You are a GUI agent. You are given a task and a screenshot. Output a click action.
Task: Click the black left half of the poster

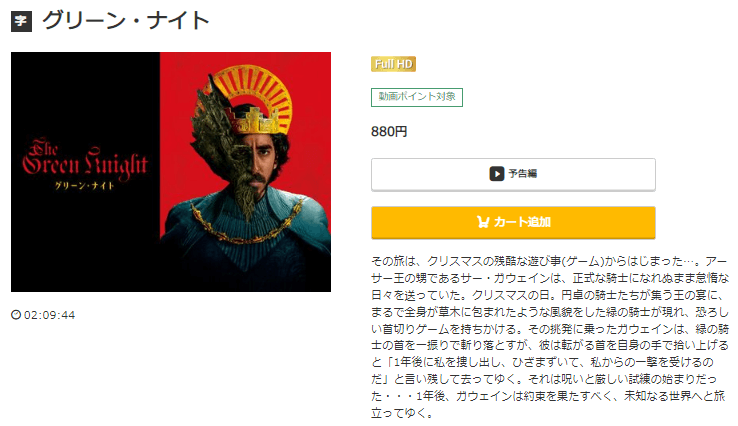click(85, 172)
